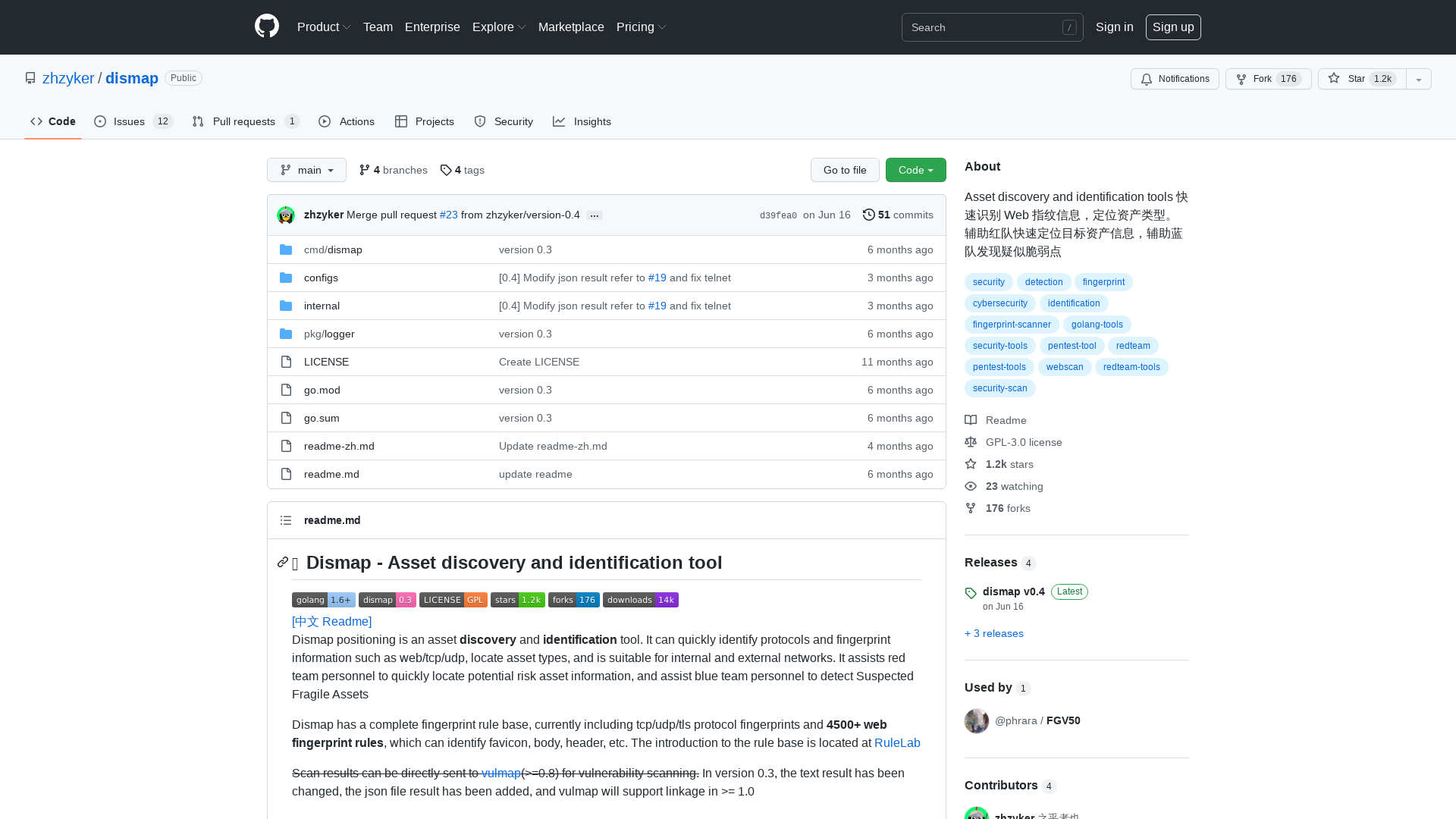Open commit hash d39fea0

778,215
